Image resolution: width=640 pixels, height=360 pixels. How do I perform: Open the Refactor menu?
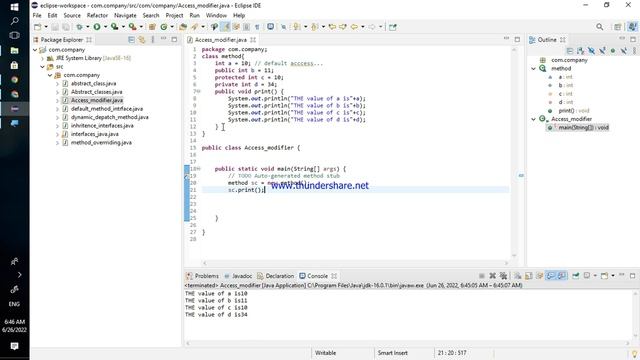point(97,16)
